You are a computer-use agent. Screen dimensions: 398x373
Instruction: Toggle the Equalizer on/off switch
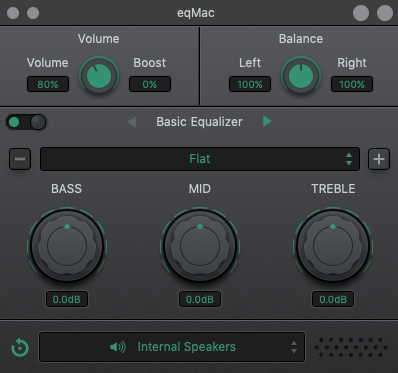26,122
